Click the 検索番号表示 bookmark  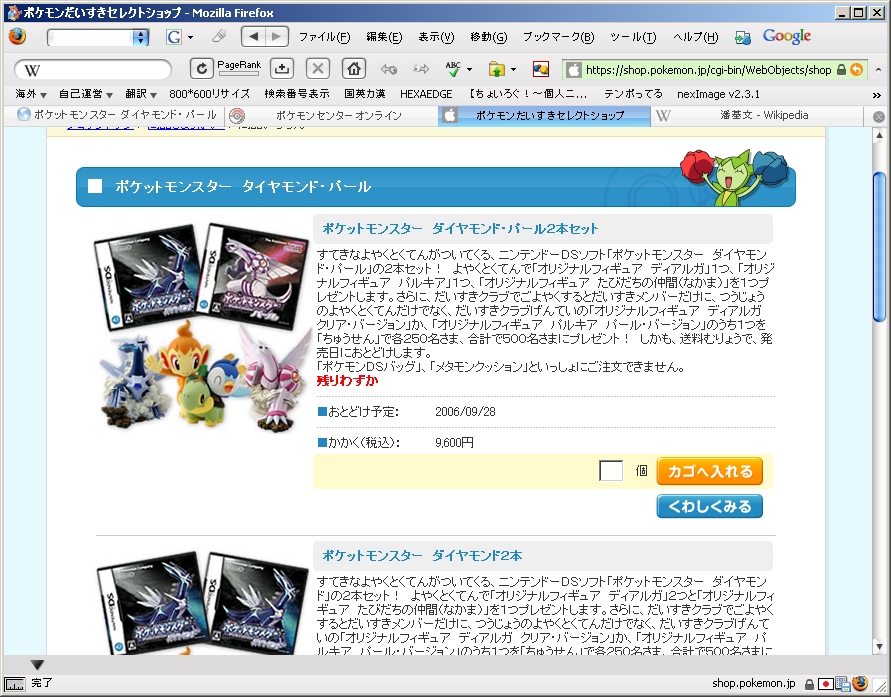coord(297,94)
